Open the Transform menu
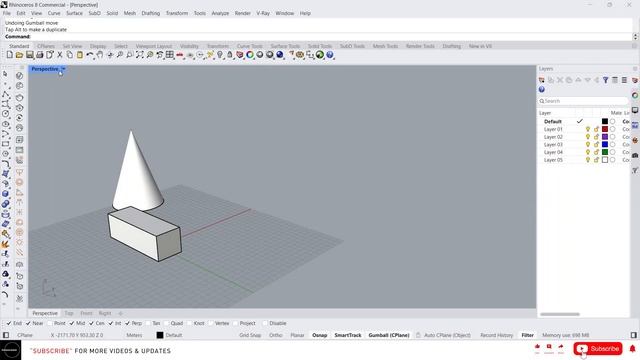 click(177, 13)
